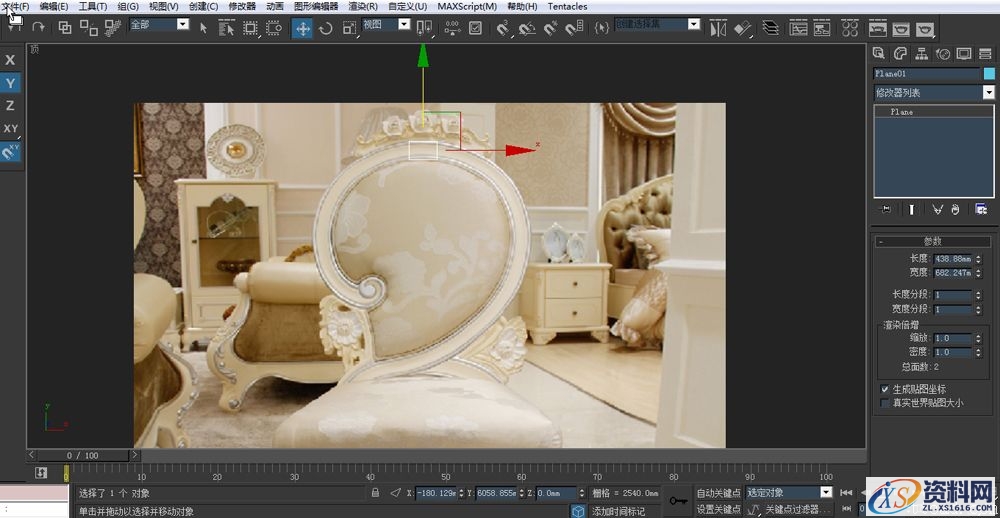Select the Move tool in toolbar

pyautogui.click(x=302, y=28)
